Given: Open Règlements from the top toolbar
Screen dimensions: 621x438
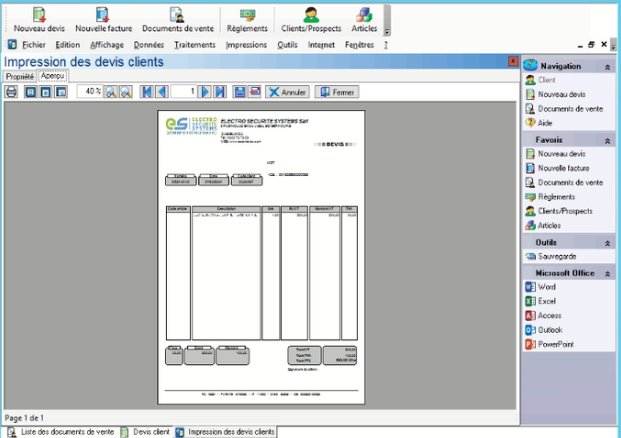Looking at the screenshot, I should [246, 19].
